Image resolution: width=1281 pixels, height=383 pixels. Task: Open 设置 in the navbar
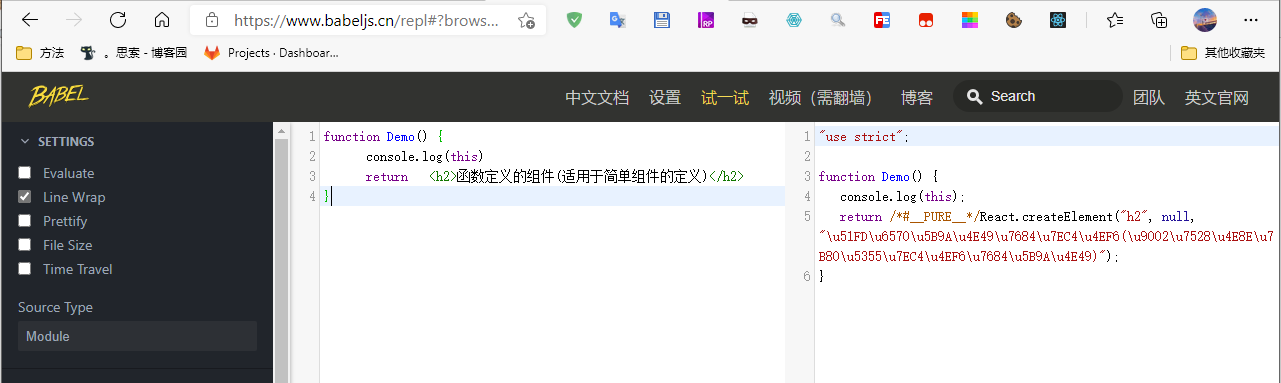click(665, 97)
